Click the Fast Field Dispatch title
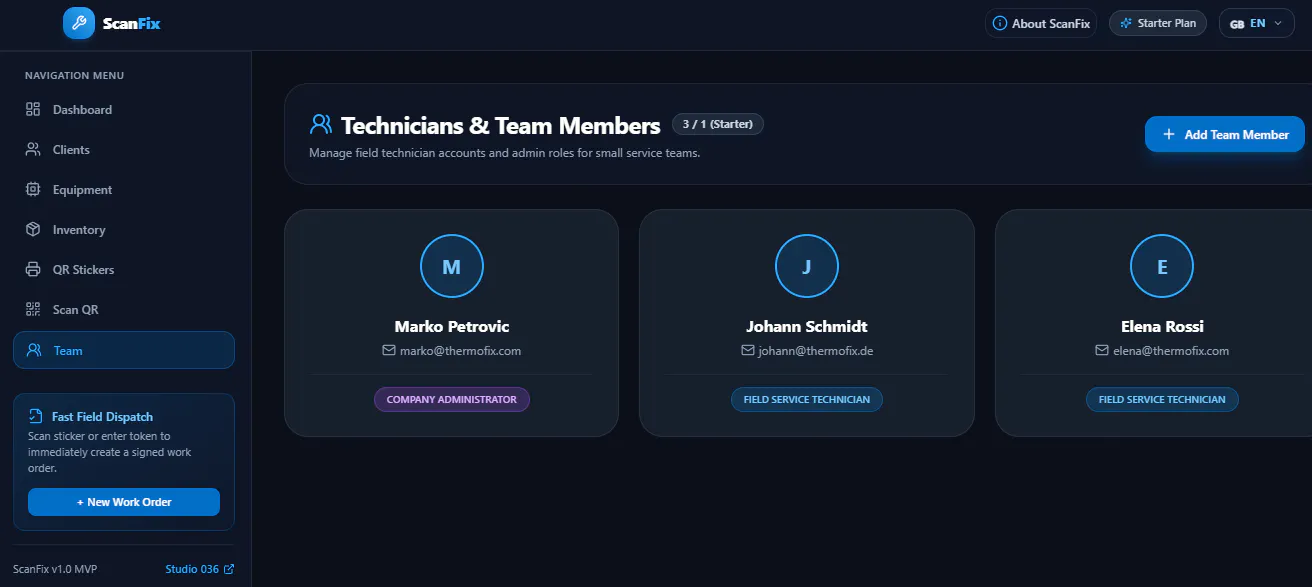This screenshot has height=587, width=1312. 102,416
